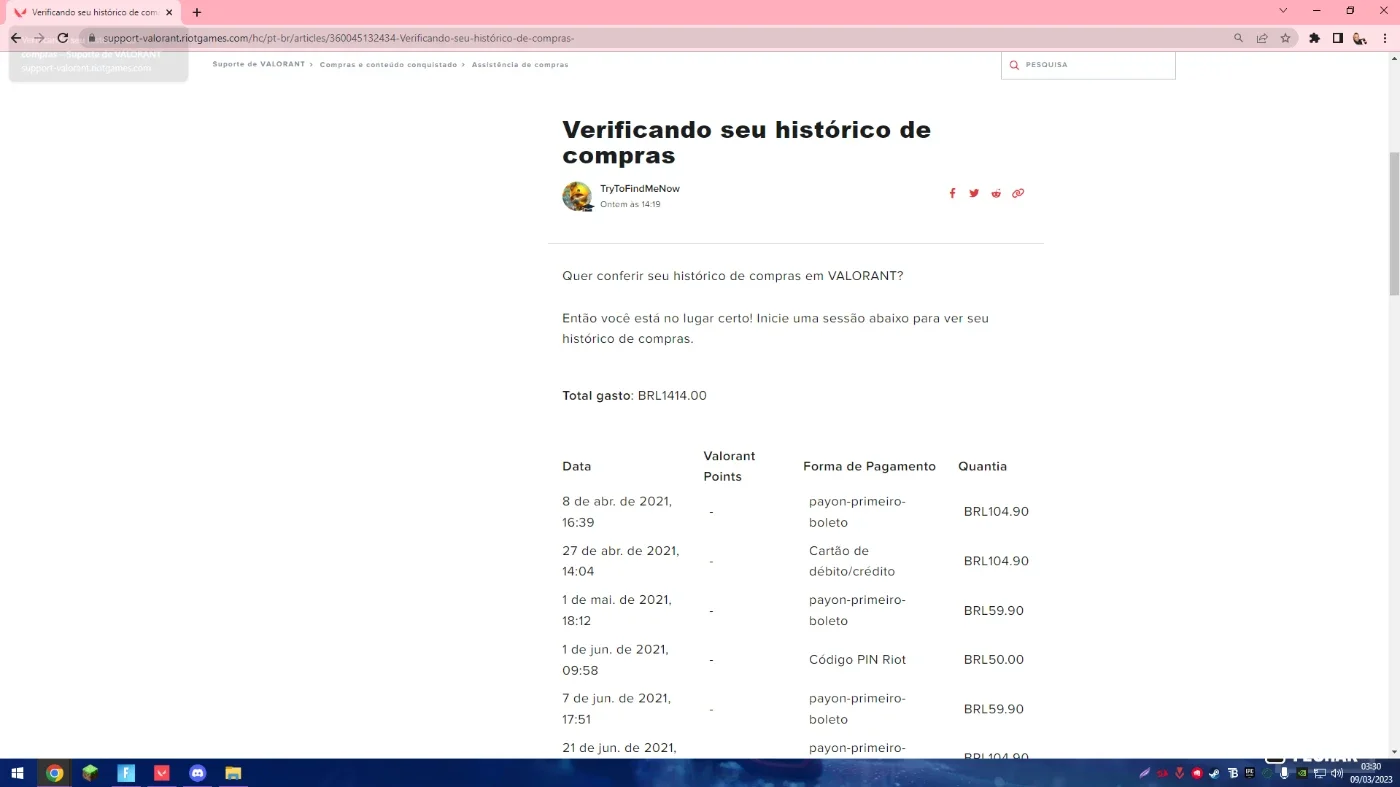Click the Cartão de débito/crédito payment cell
This screenshot has width=1400, height=787.
[x=852, y=561]
